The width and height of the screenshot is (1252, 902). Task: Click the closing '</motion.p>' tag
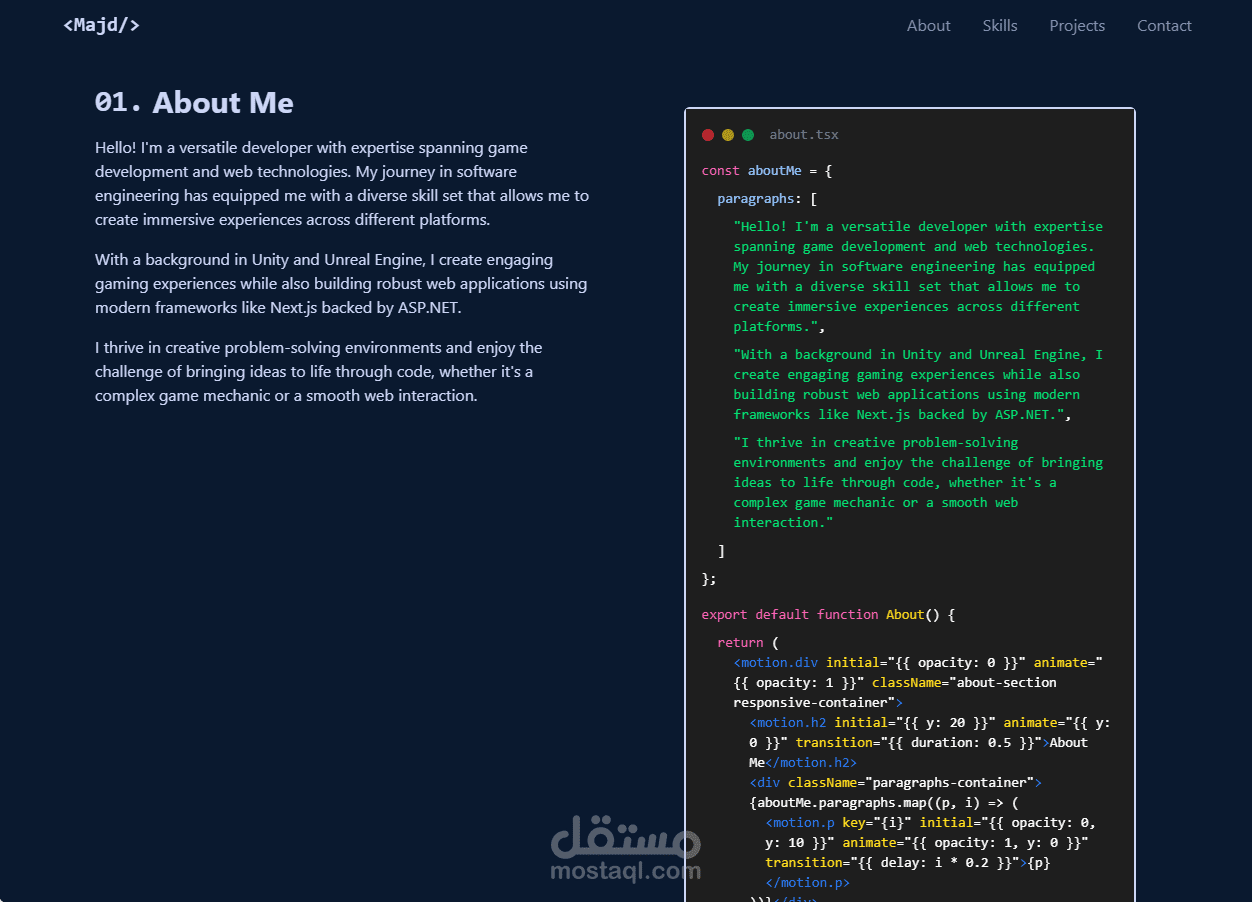[x=807, y=883]
